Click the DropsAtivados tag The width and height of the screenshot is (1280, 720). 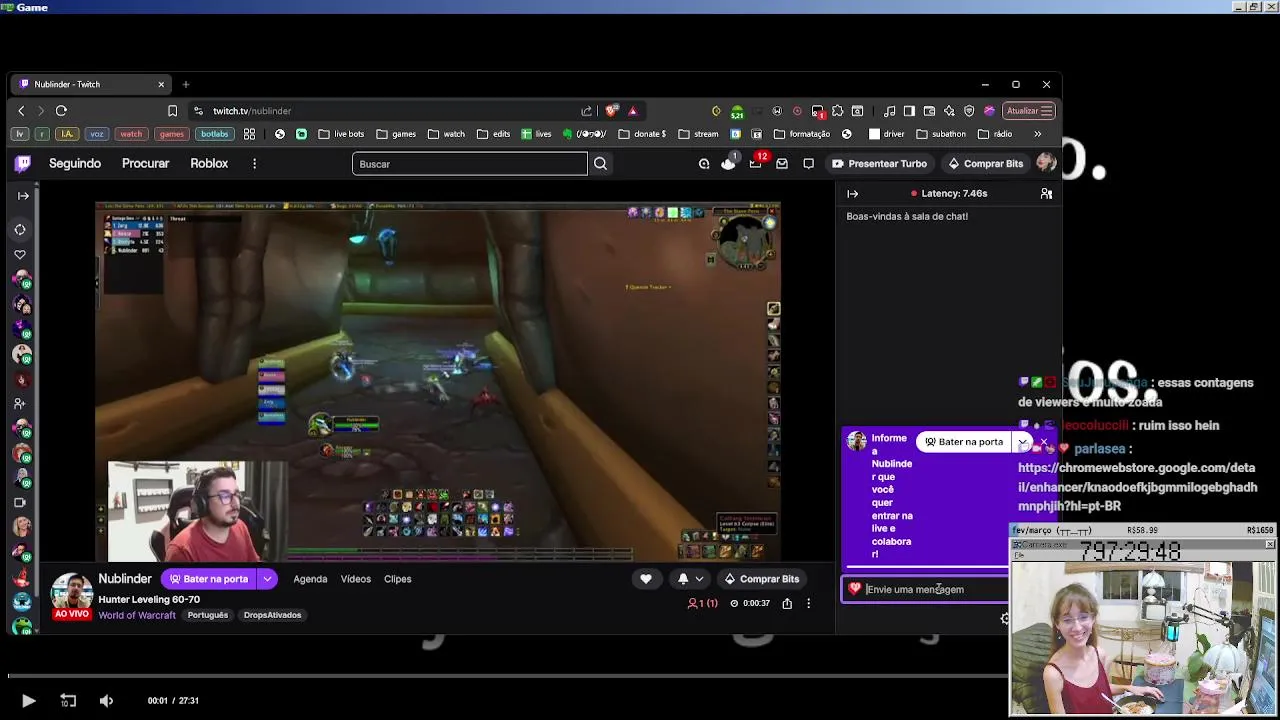point(272,615)
